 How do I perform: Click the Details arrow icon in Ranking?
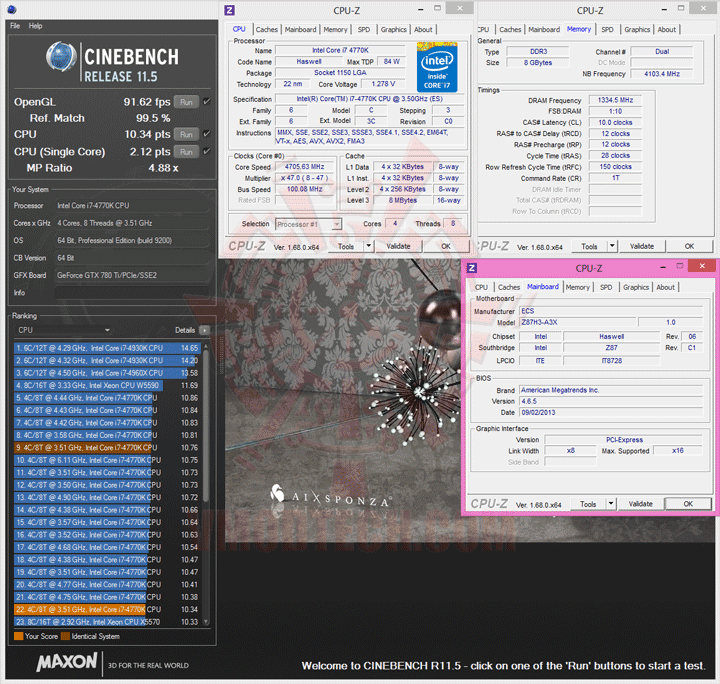tap(205, 330)
